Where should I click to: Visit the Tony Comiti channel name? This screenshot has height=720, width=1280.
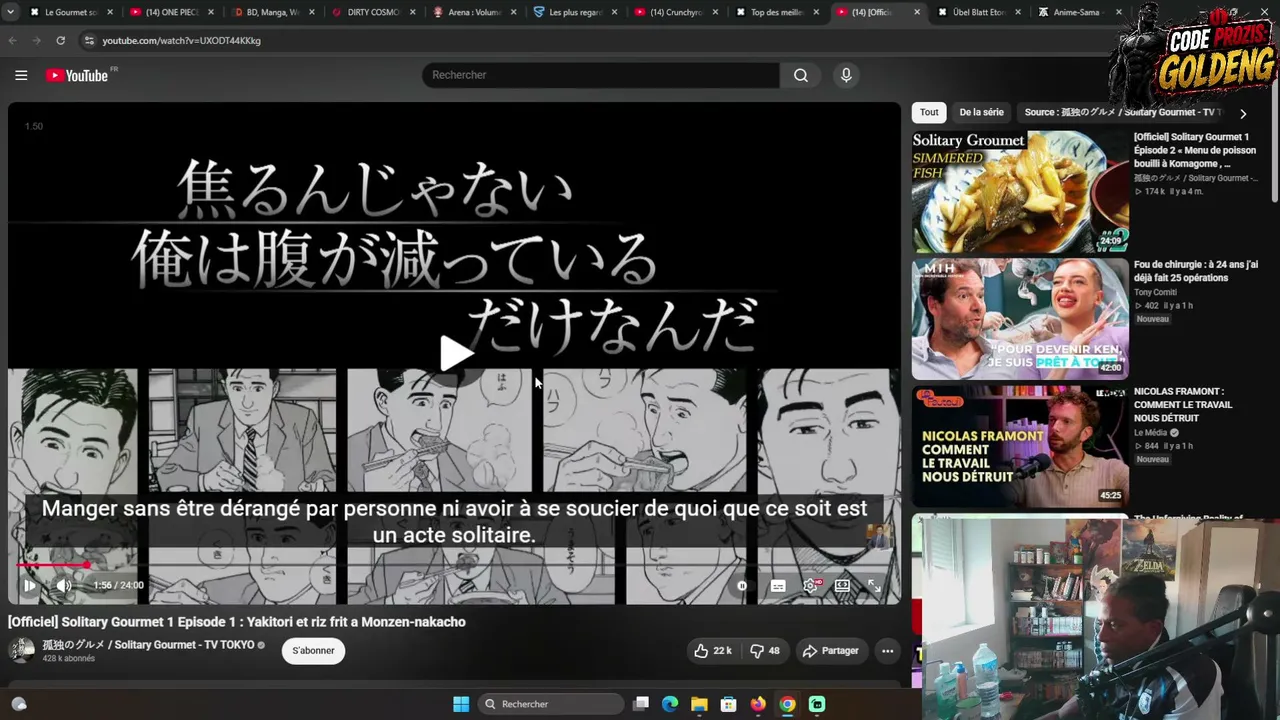click(1155, 292)
